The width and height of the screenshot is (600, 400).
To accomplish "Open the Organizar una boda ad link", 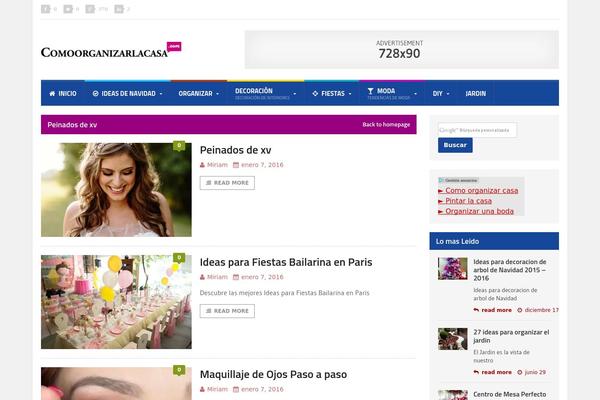I will 476,211.
